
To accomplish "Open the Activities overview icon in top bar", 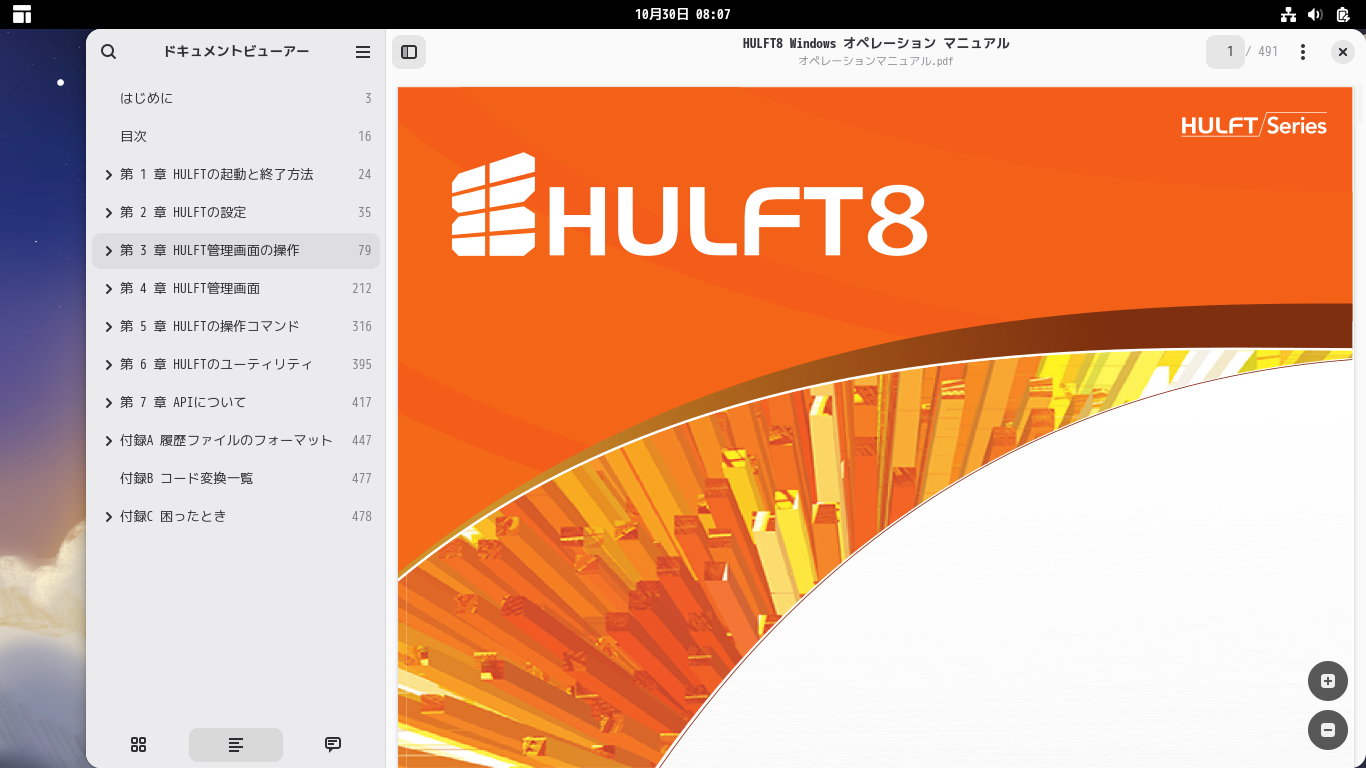I will (22, 14).
